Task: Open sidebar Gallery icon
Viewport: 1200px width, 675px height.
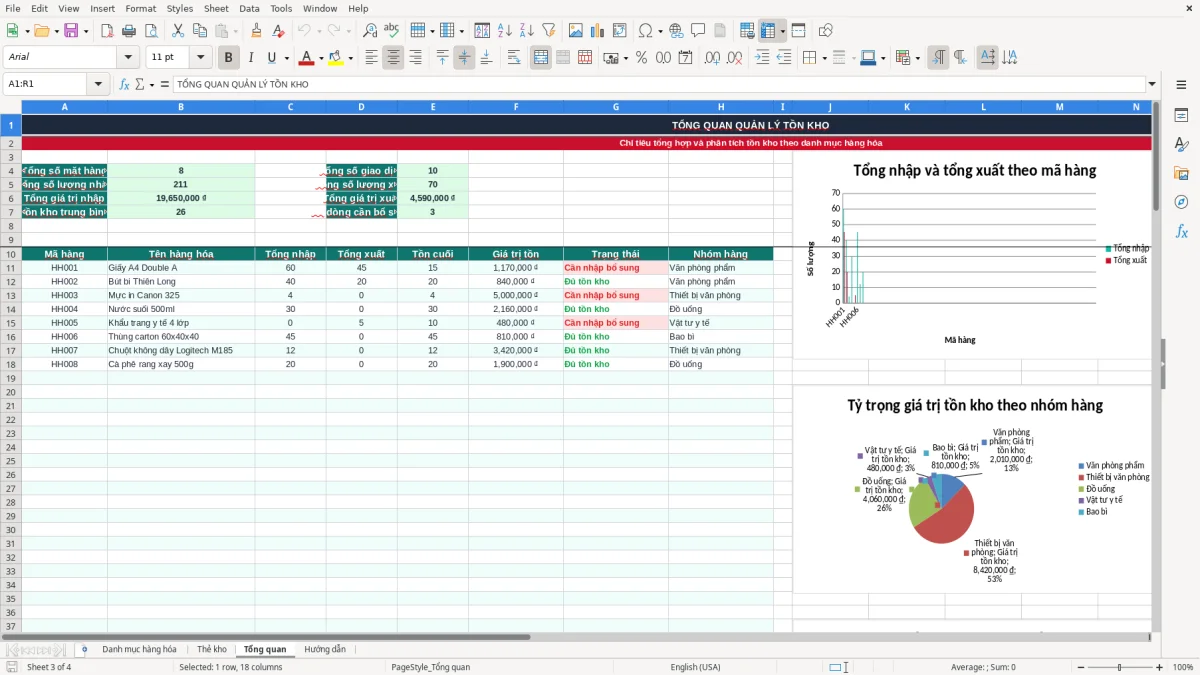Action: click(1181, 173)
